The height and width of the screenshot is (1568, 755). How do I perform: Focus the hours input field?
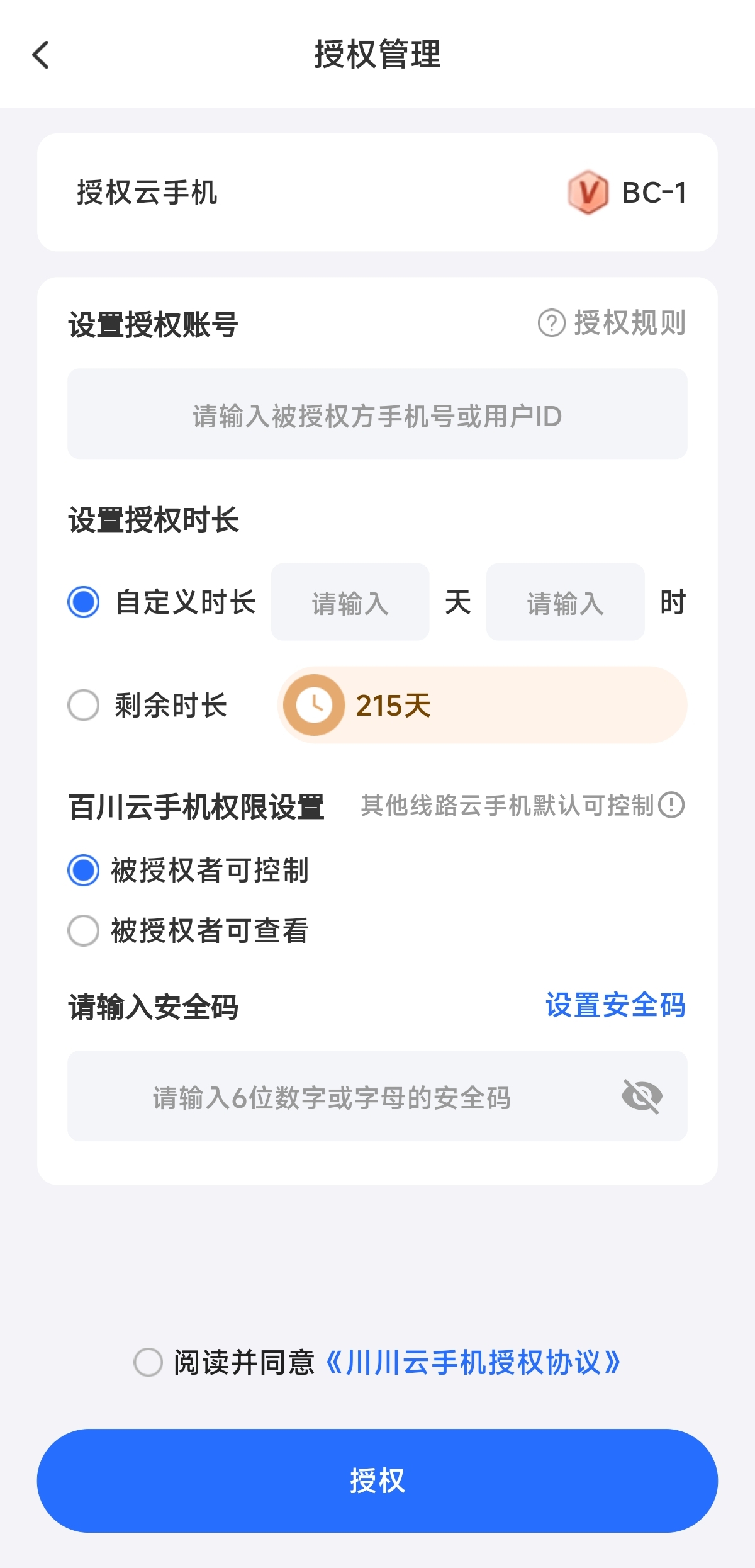(x=565, y=602)
